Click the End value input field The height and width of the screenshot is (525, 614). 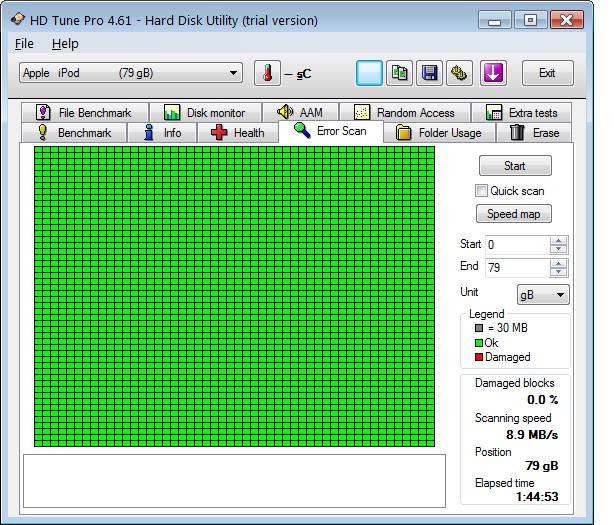[x=516, y=267]
